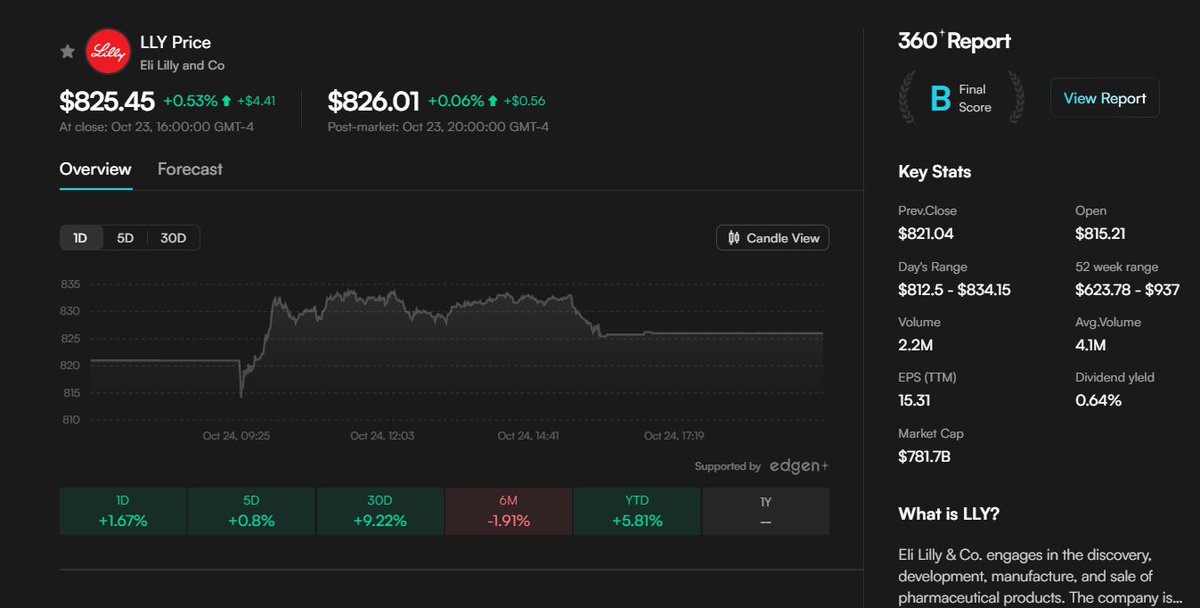The height and width of the screenshot is (608, 1200).
Task: Click the What is LLY? heading
Action: [x=949, y=514]
